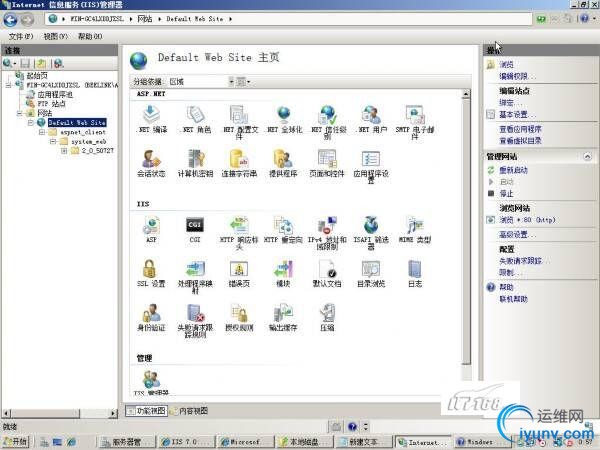600x450 pixels.
Task: Click the 编辑权限 action link
Action: pyautogui.click(x=517, y=76)
